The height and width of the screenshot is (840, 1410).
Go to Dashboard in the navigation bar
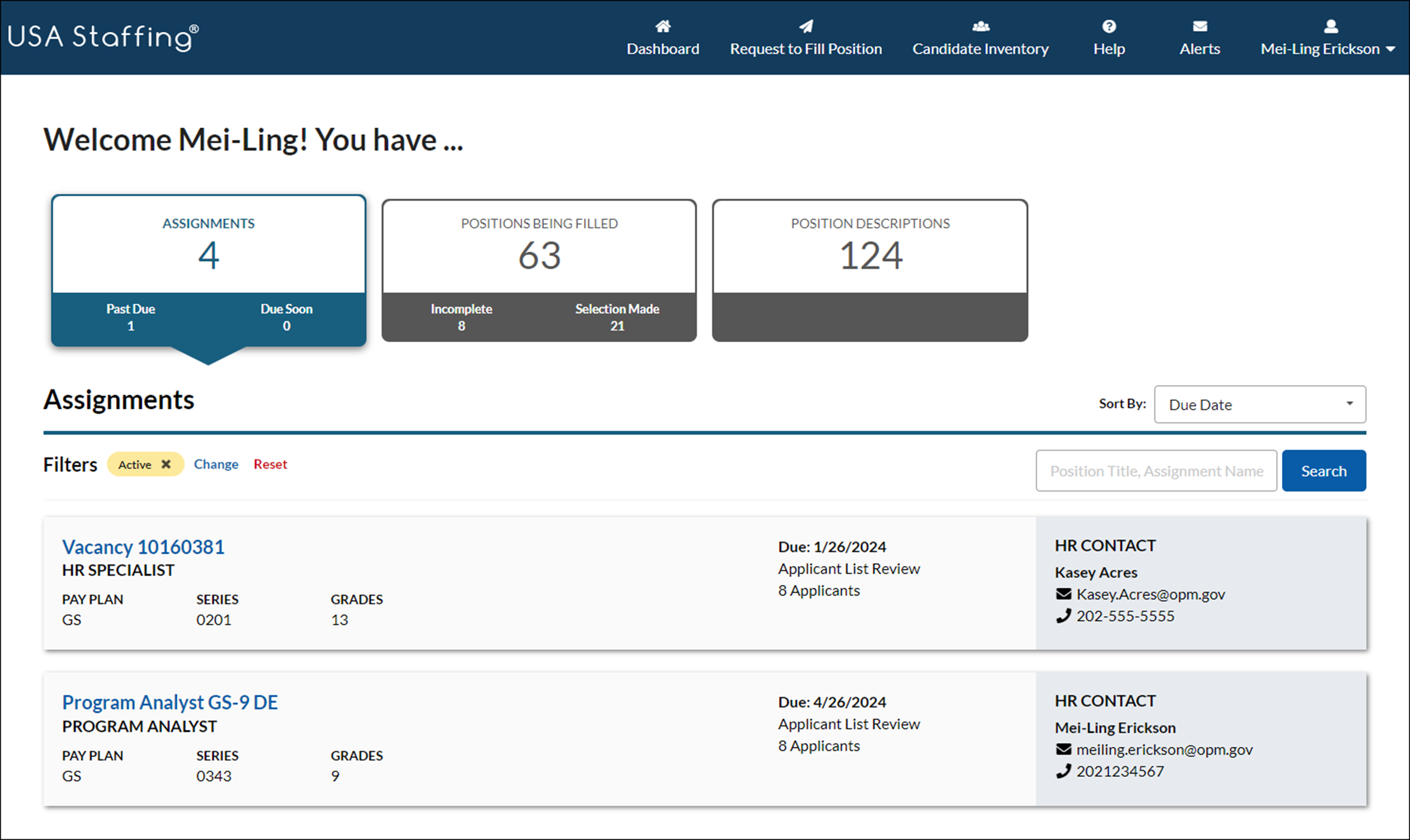663,37
